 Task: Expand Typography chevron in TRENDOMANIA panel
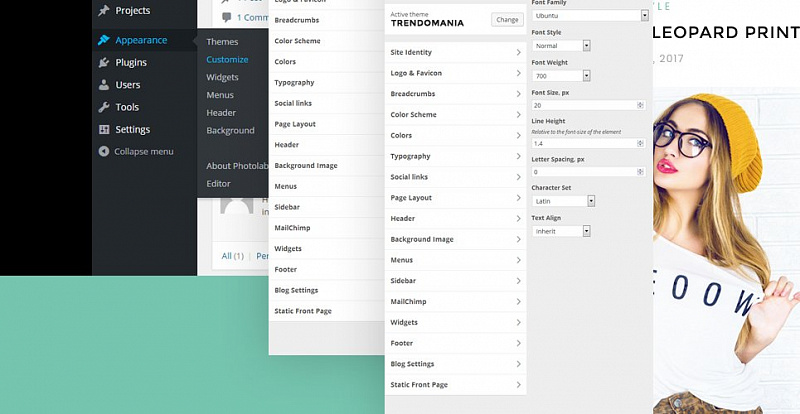pyautogui.click(x=518, y=156)
